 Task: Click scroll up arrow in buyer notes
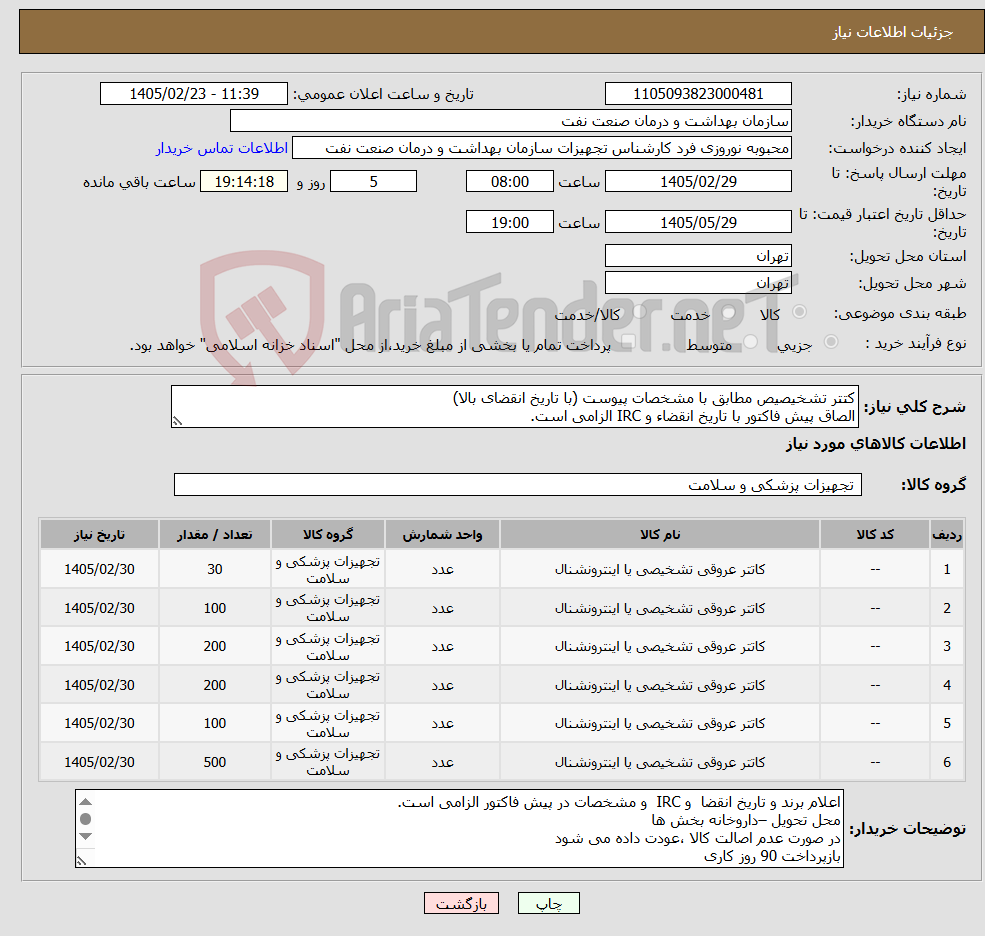(x=86, y=802)
